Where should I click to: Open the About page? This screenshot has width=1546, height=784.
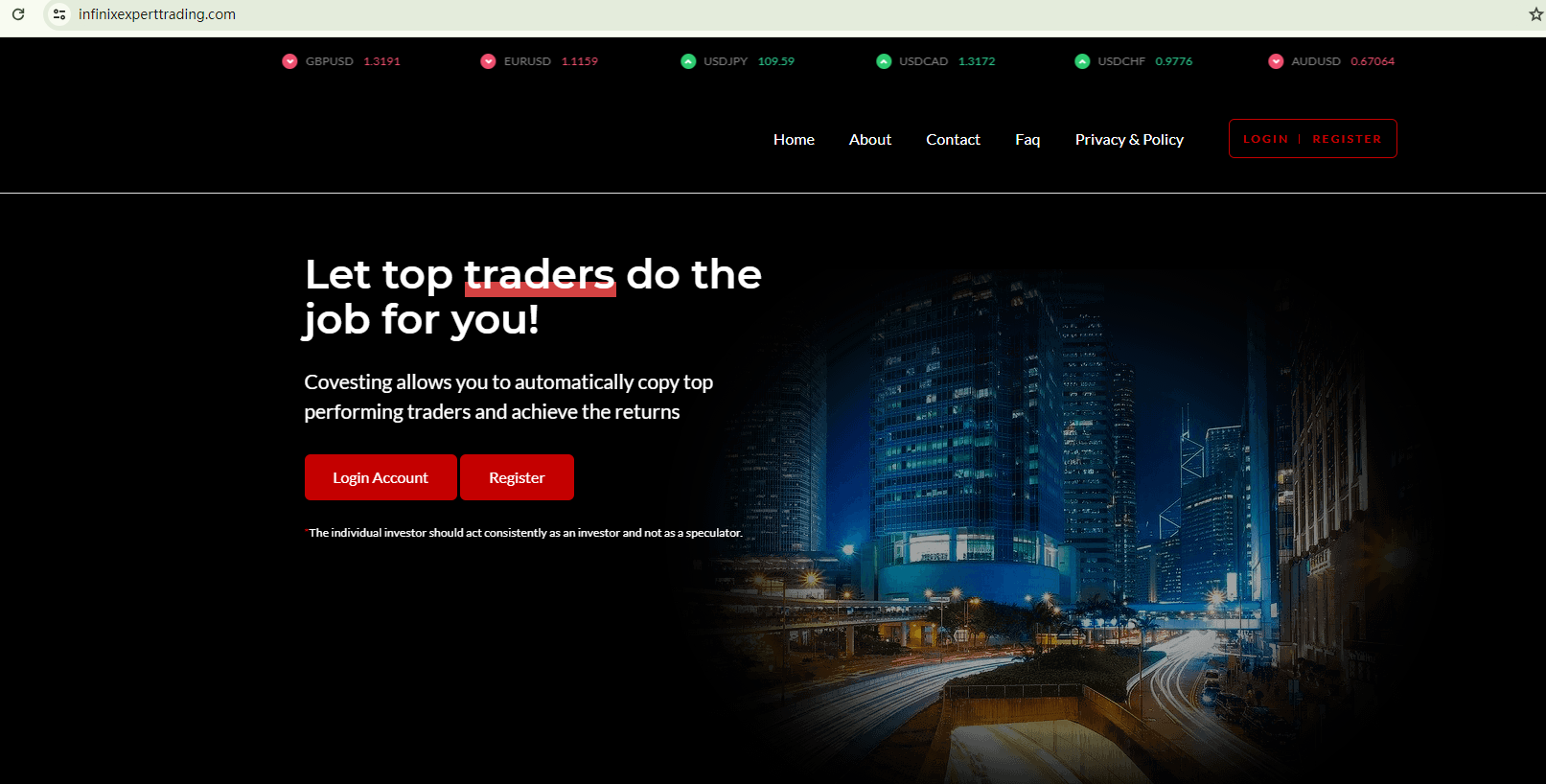(x=870, y=140)
